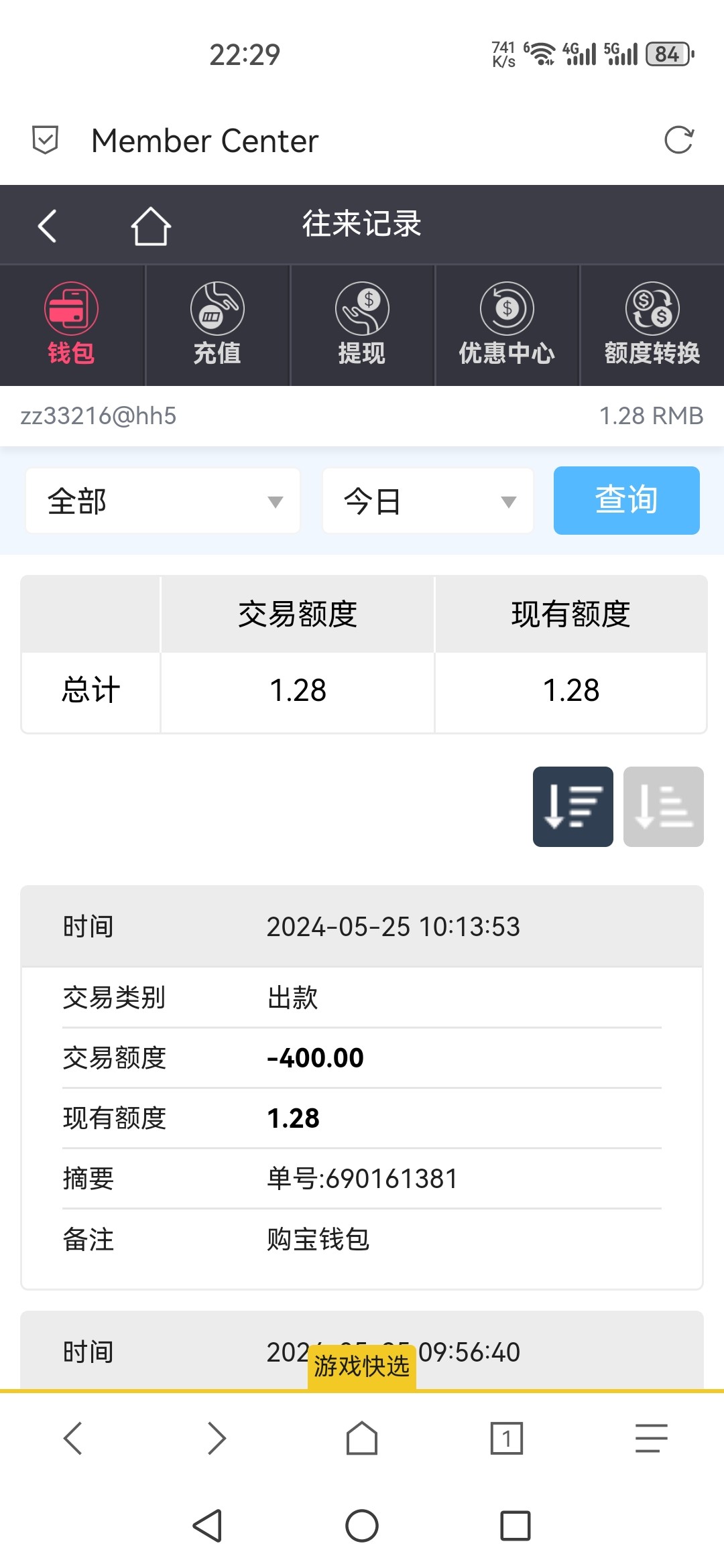
Task: Enable descending sort by amount
Action: pos(573,807)
